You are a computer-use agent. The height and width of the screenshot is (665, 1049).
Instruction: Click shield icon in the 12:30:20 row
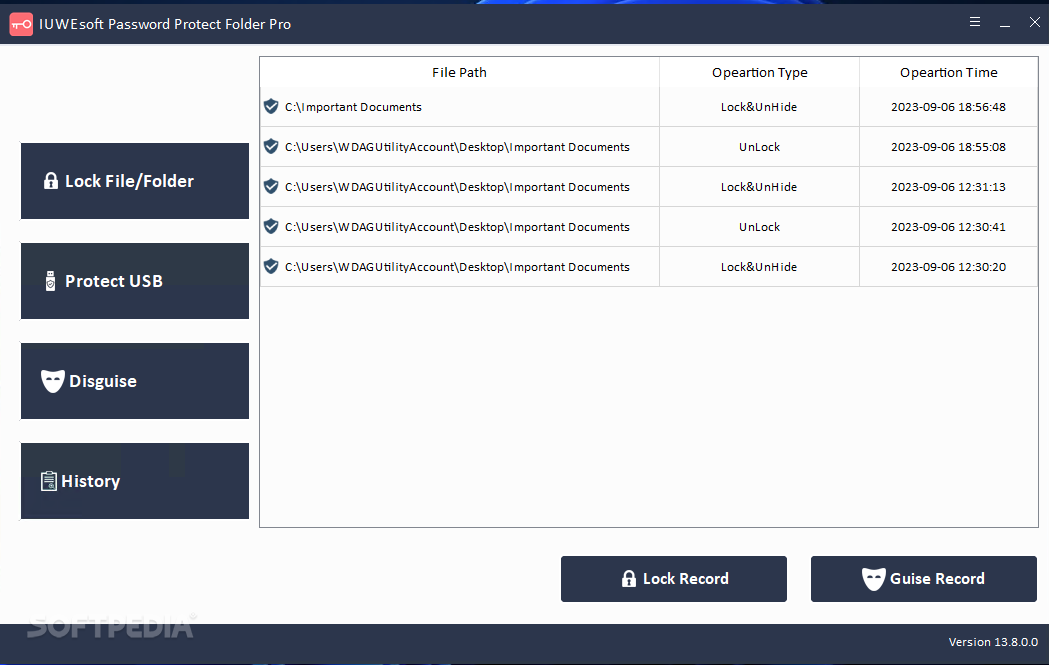point(271,267)
